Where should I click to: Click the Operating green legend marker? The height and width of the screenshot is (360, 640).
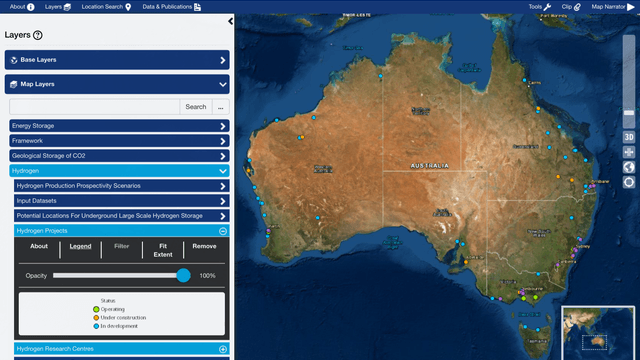coord(96,309)
